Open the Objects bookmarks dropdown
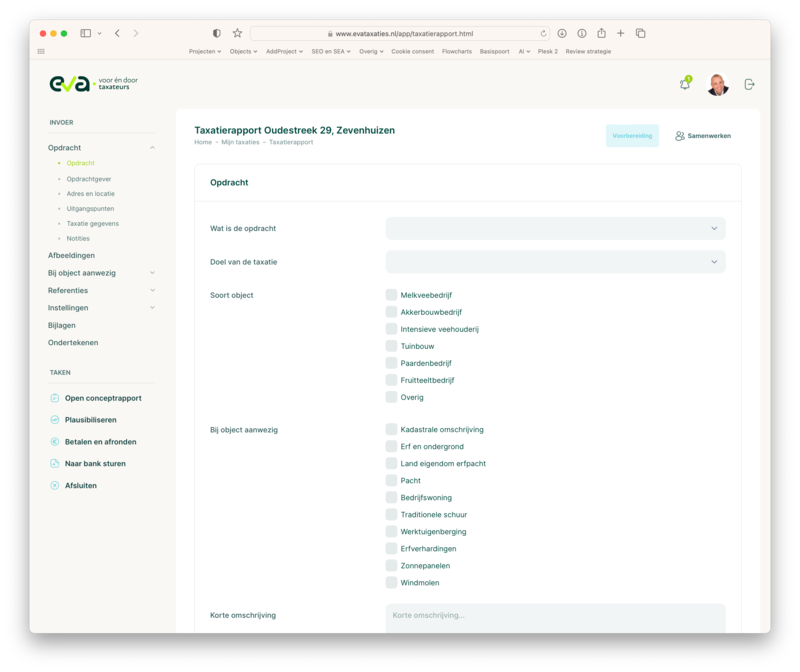 tap(243, 52)
